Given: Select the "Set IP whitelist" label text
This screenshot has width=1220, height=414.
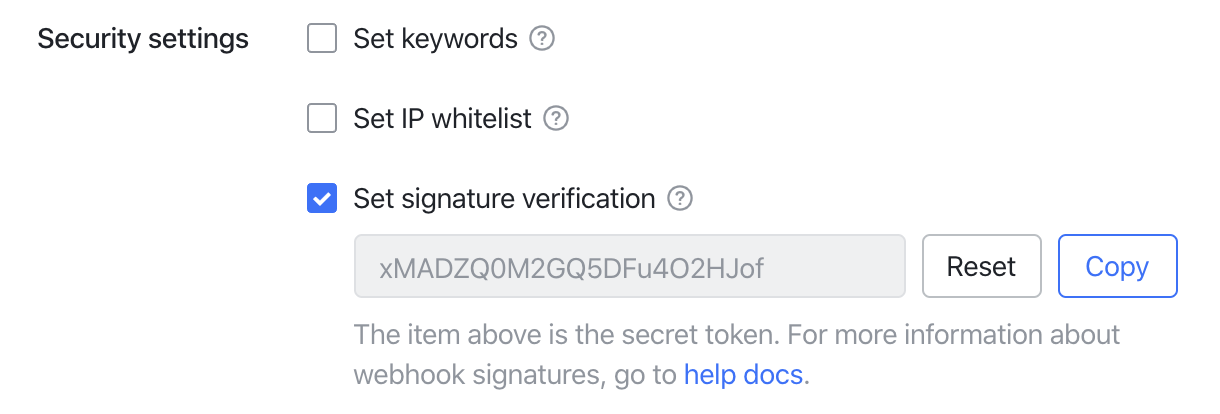Looking at the screenshot, I should (443, 119).
